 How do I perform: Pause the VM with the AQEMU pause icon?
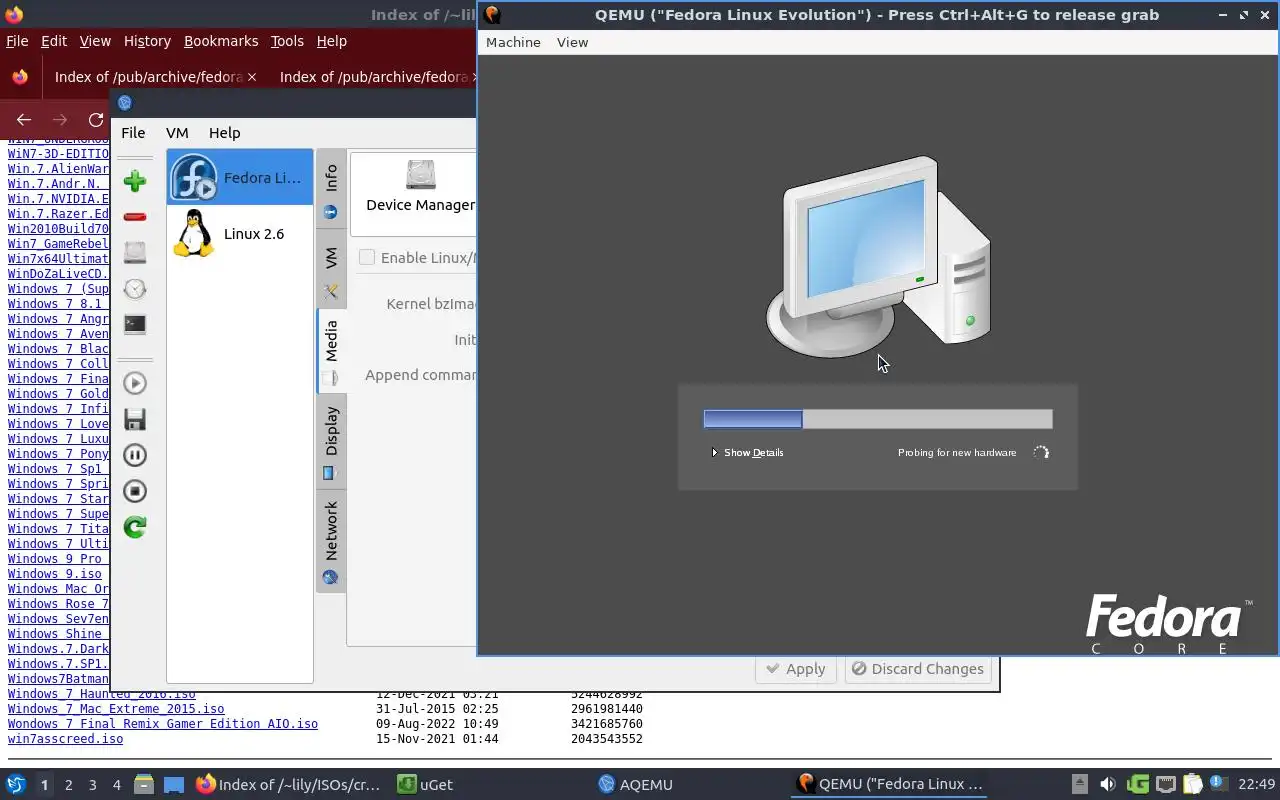point(135,455)
